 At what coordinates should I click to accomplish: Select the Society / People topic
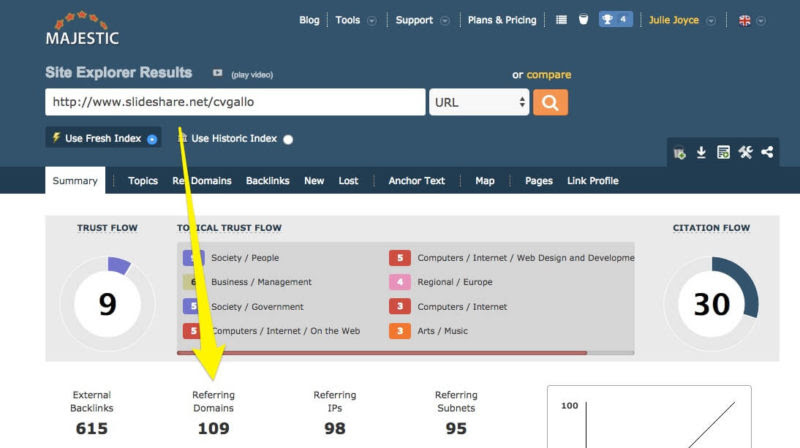click(245, 258)
